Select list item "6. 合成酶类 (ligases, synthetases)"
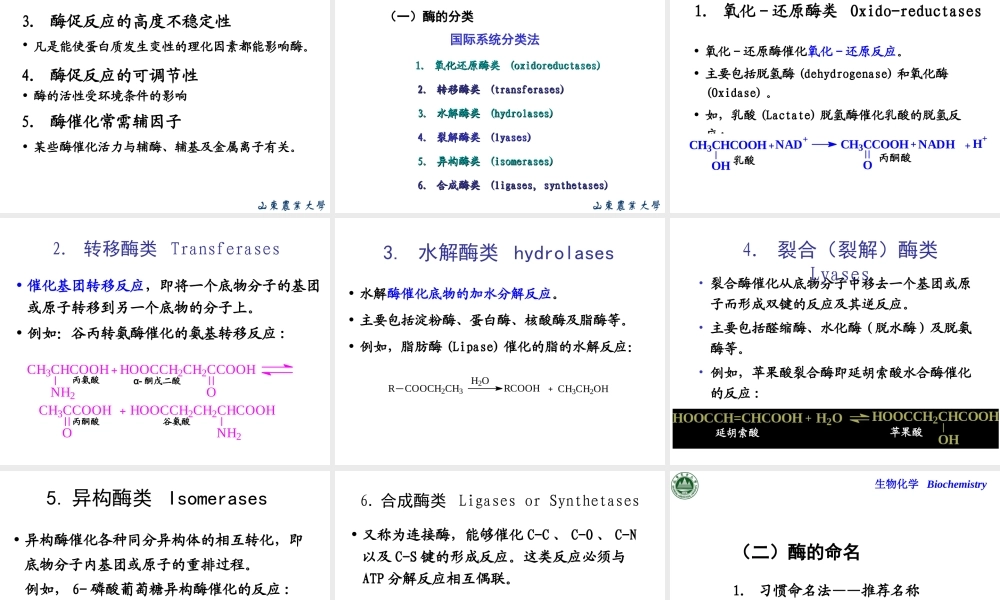Viewport: 1000px width, 600px height. (512, 185)
